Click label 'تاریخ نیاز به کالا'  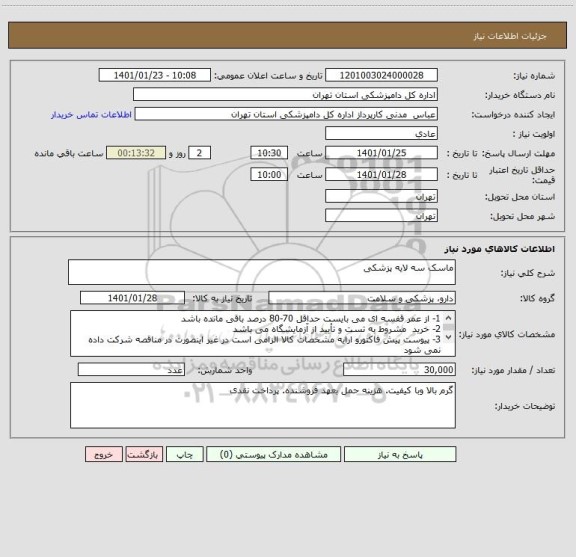pos(222,298)
